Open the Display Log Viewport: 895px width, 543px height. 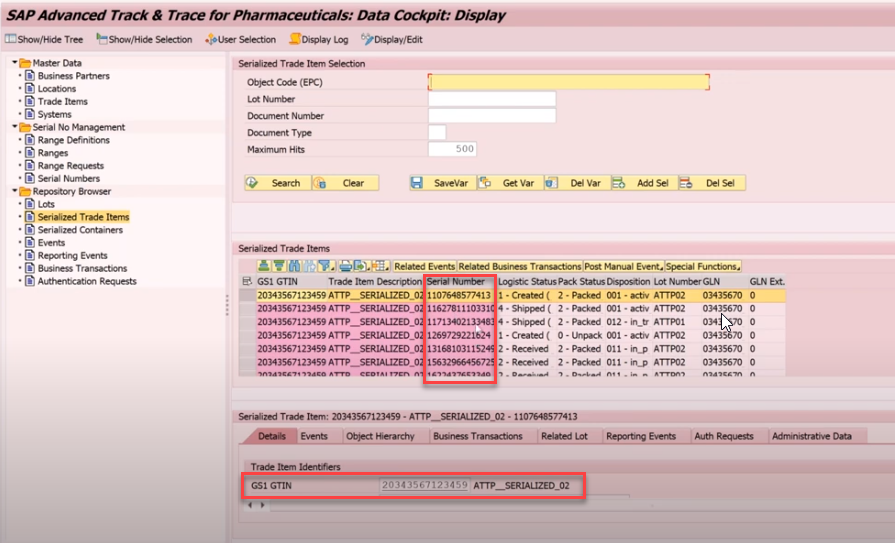(319, 39)
